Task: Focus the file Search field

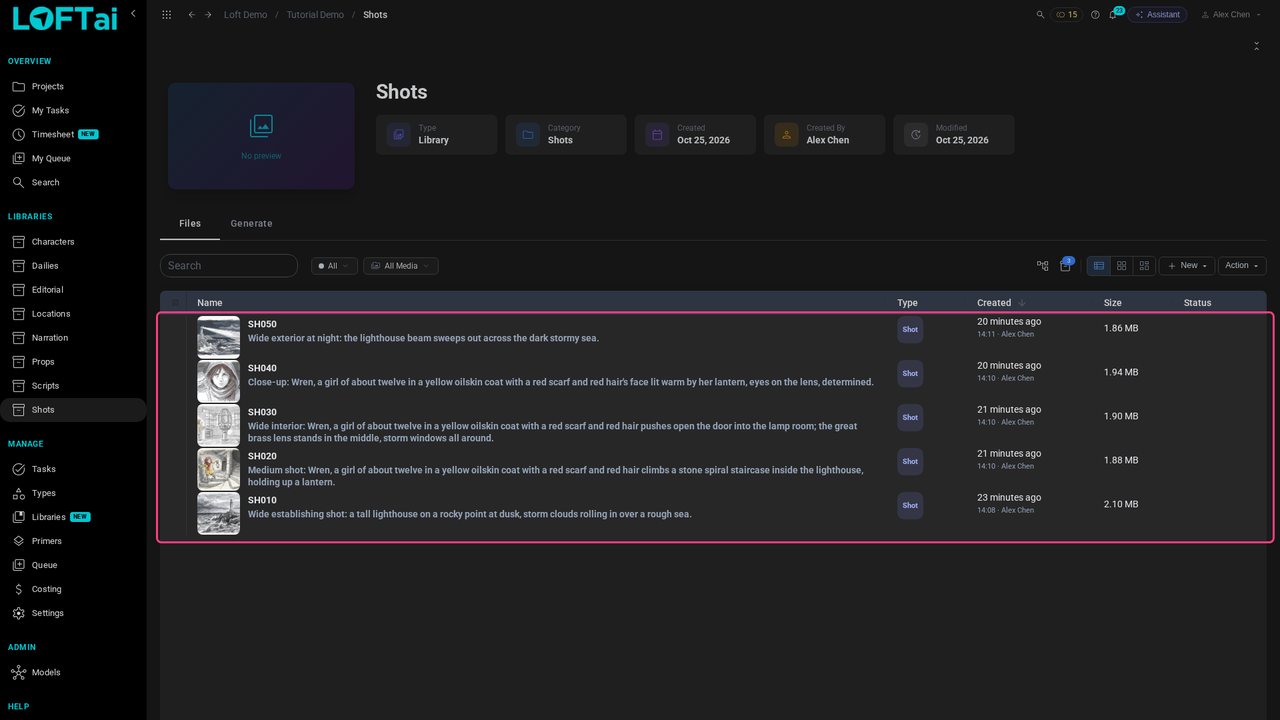Action: (229, 266)
